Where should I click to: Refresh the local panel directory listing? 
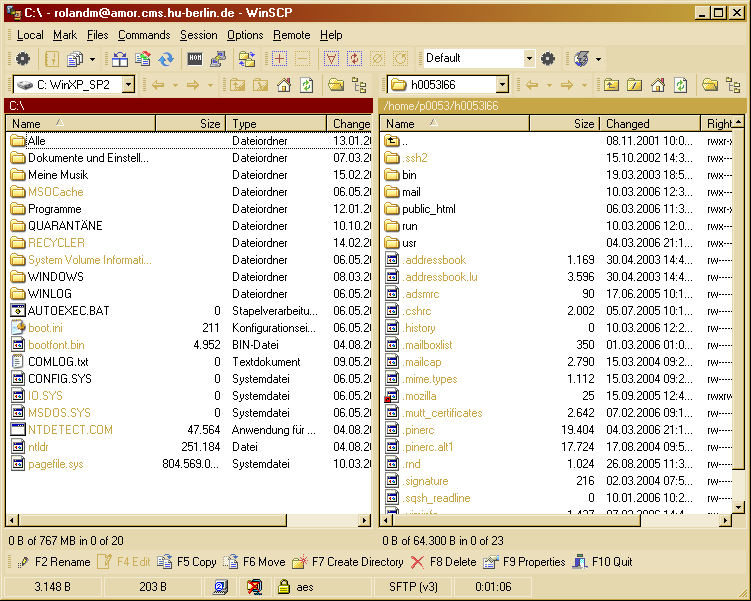307,85
